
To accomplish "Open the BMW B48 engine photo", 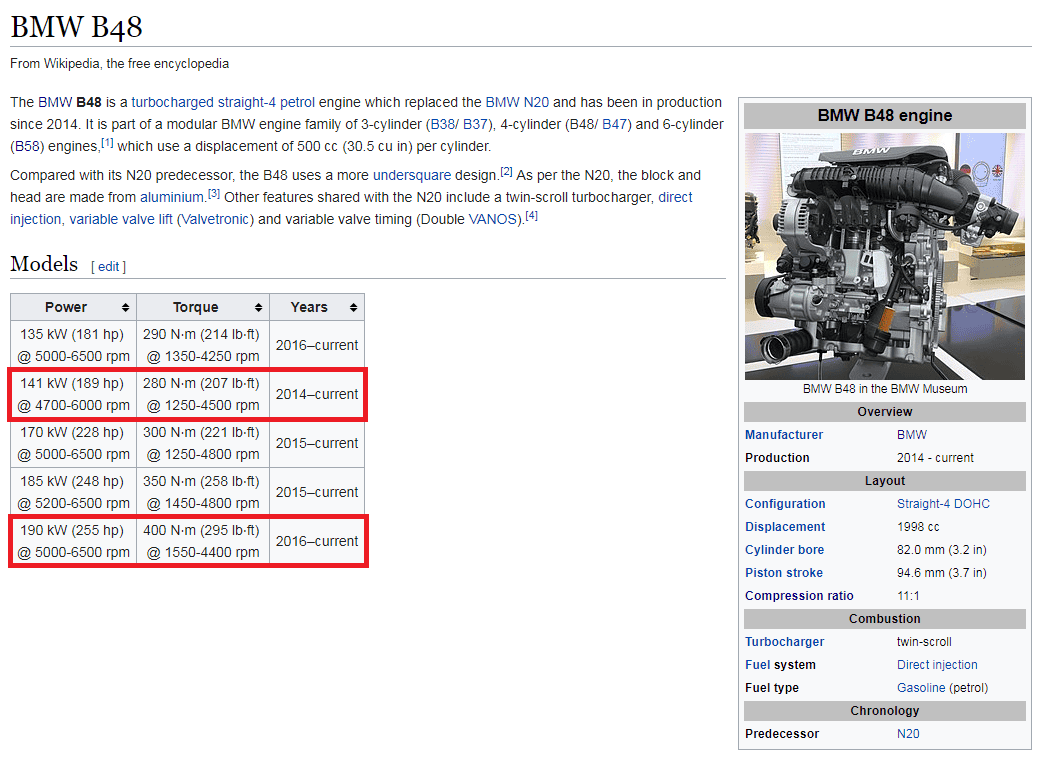I will click(884, 256).
